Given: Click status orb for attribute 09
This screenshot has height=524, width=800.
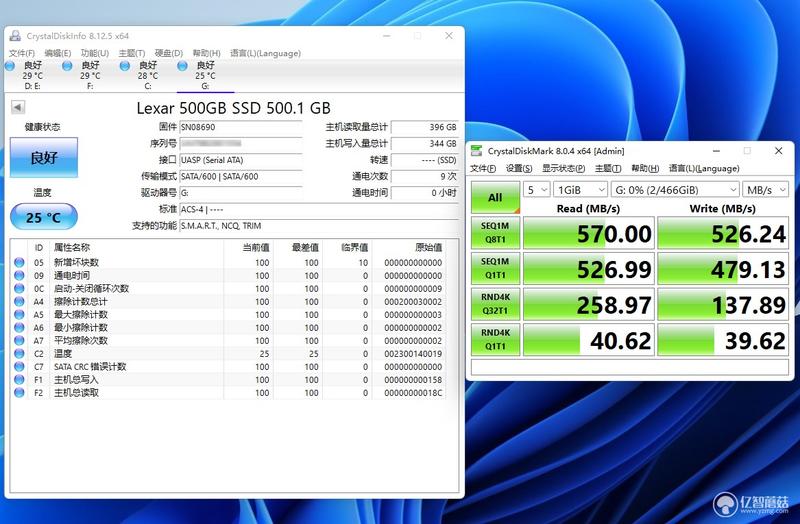Looking at the screenshot, I should (19, 276).
